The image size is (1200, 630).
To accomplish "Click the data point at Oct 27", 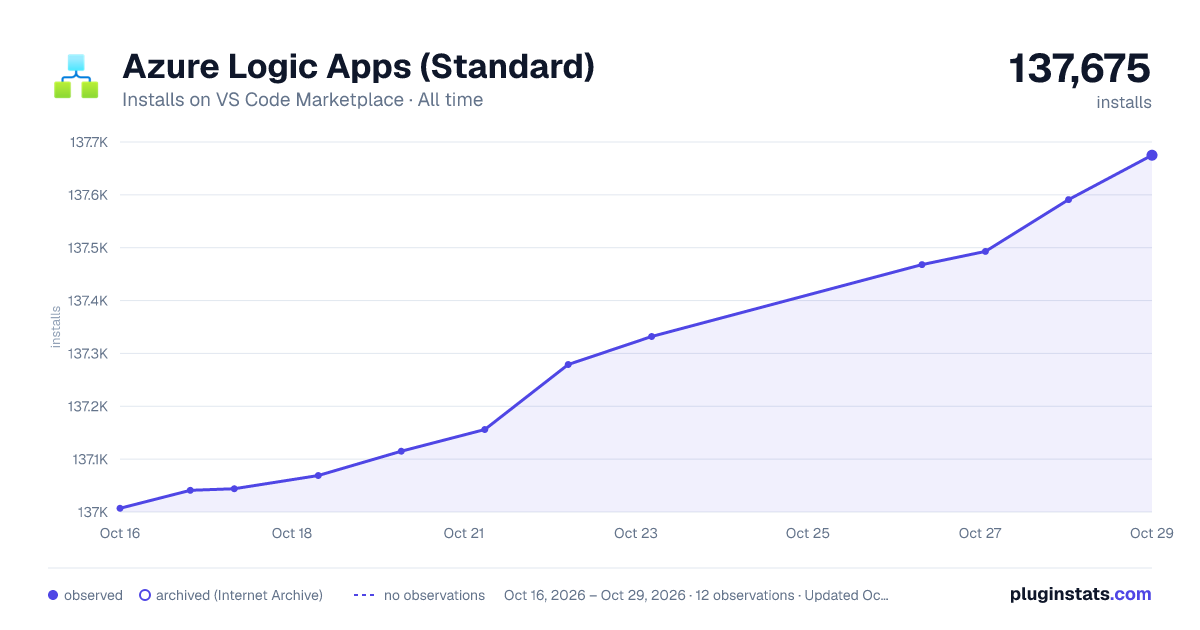I will tap(985, 251).
